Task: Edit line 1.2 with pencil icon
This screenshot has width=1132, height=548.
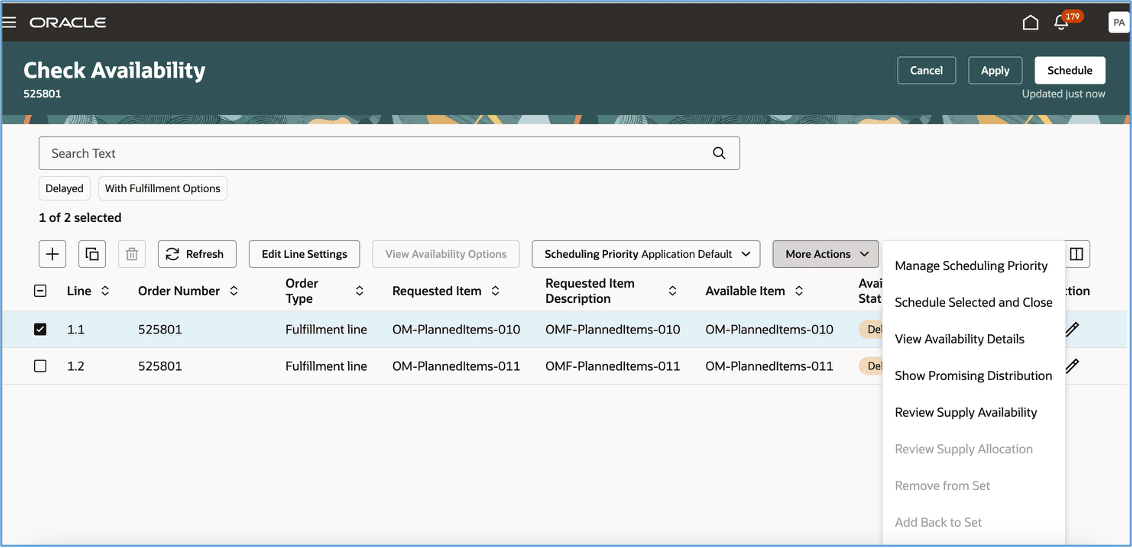Action: (x=1072, y=366)
